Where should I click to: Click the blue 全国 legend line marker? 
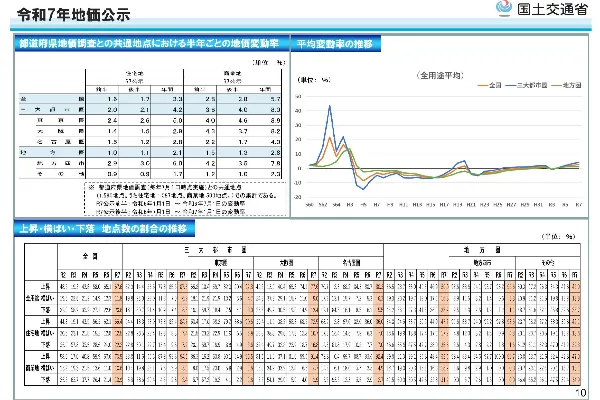[x=480, y=86]
